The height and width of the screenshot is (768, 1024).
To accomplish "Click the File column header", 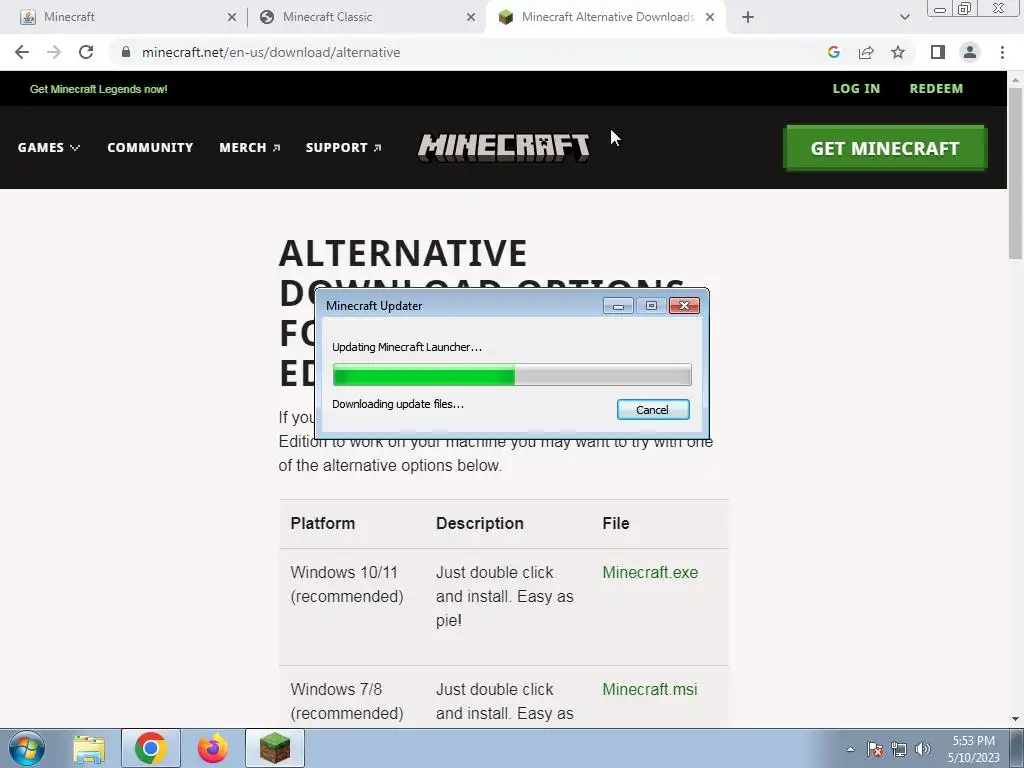I will [616, 523].
